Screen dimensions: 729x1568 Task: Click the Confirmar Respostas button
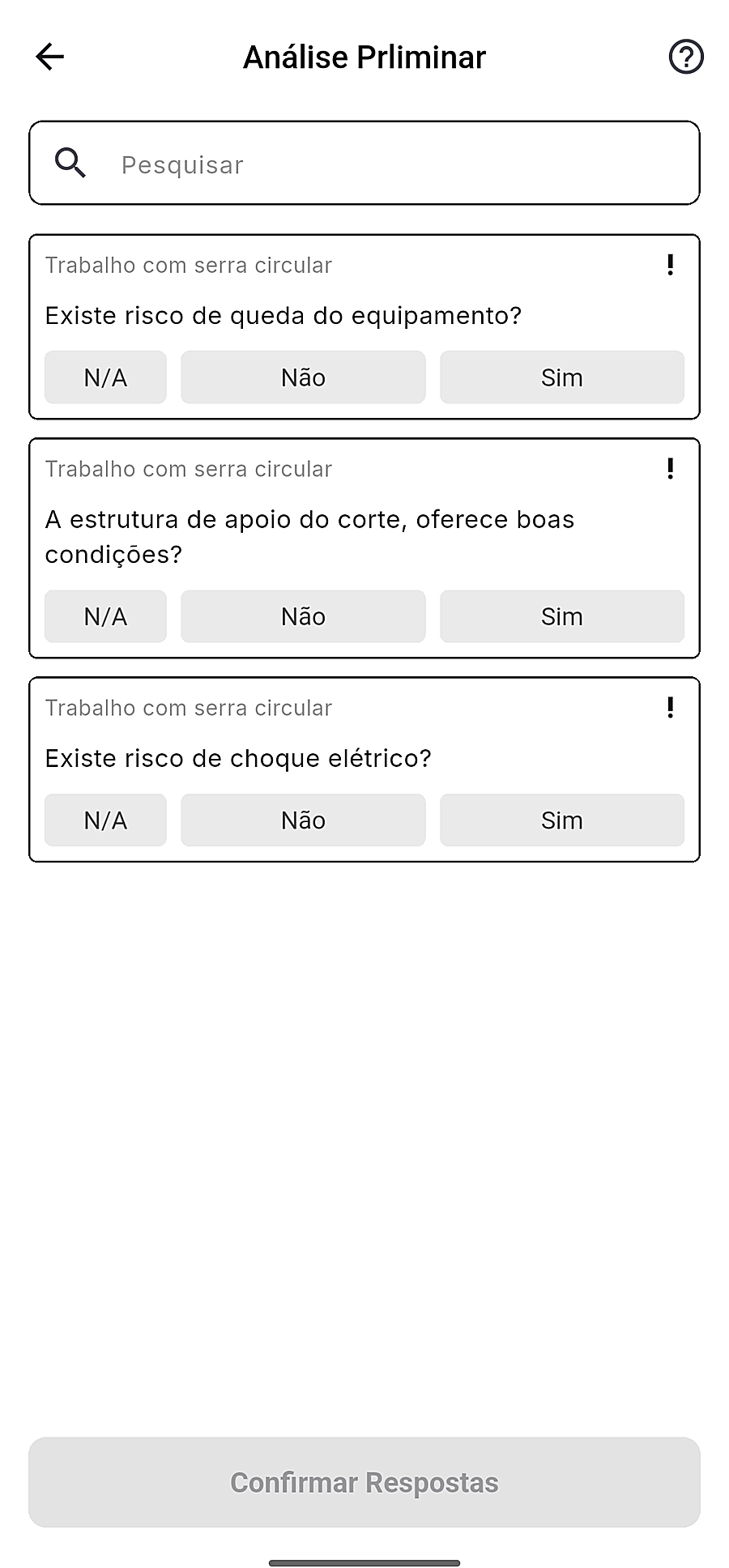(x=364, y=1482)
